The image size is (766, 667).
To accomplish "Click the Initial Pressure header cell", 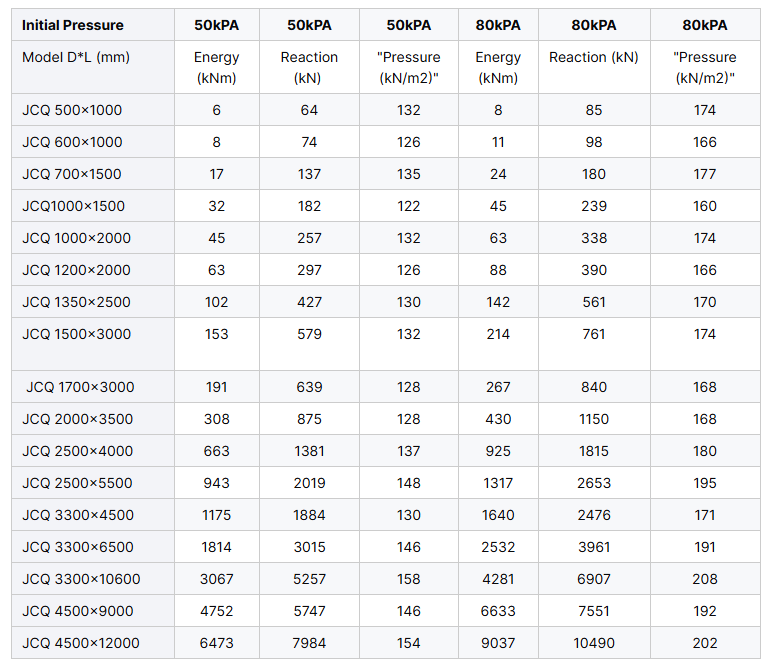I will point(93,25).
